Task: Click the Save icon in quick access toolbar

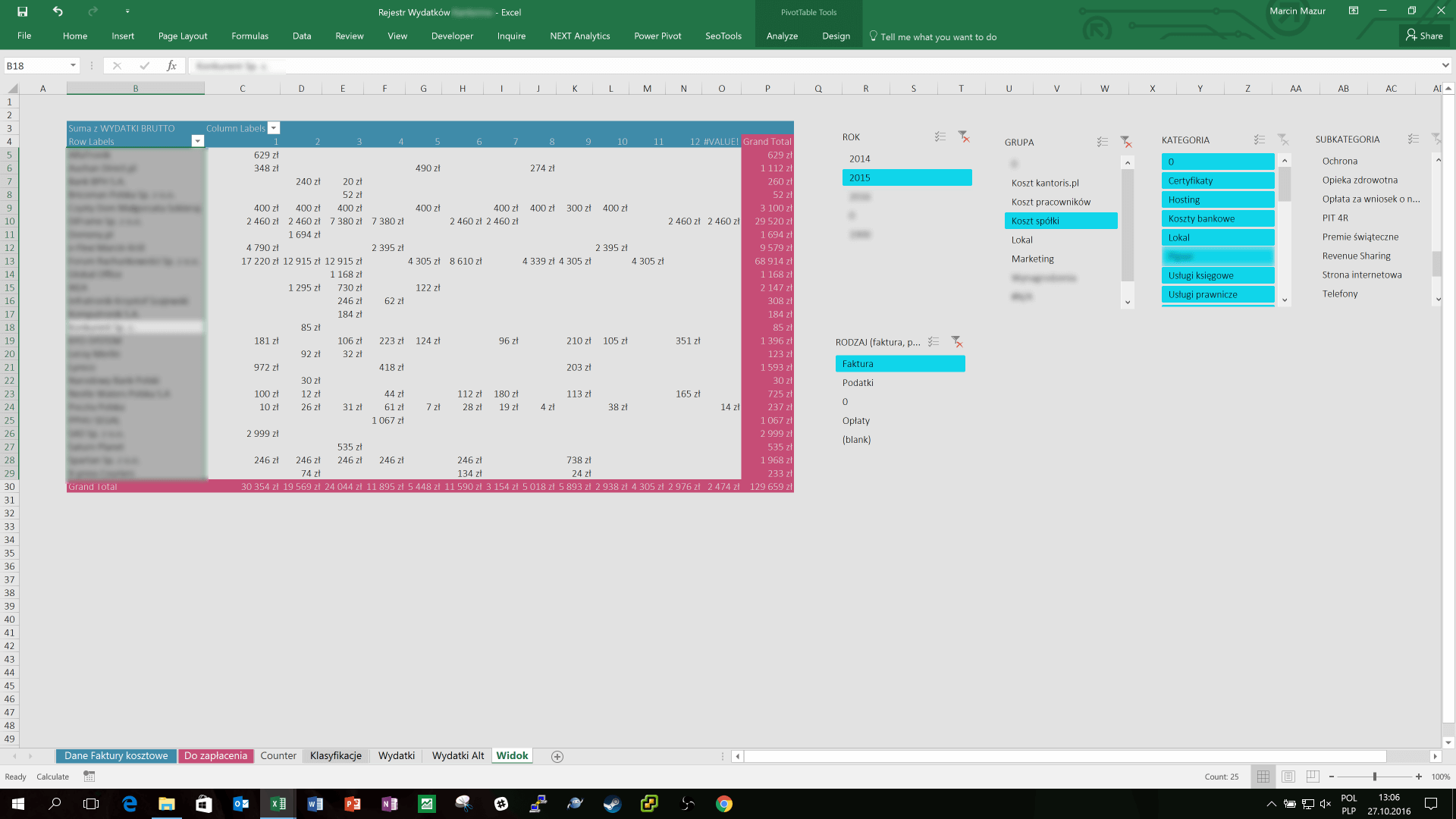Action: pyautogui.click(x=22, y=11)
